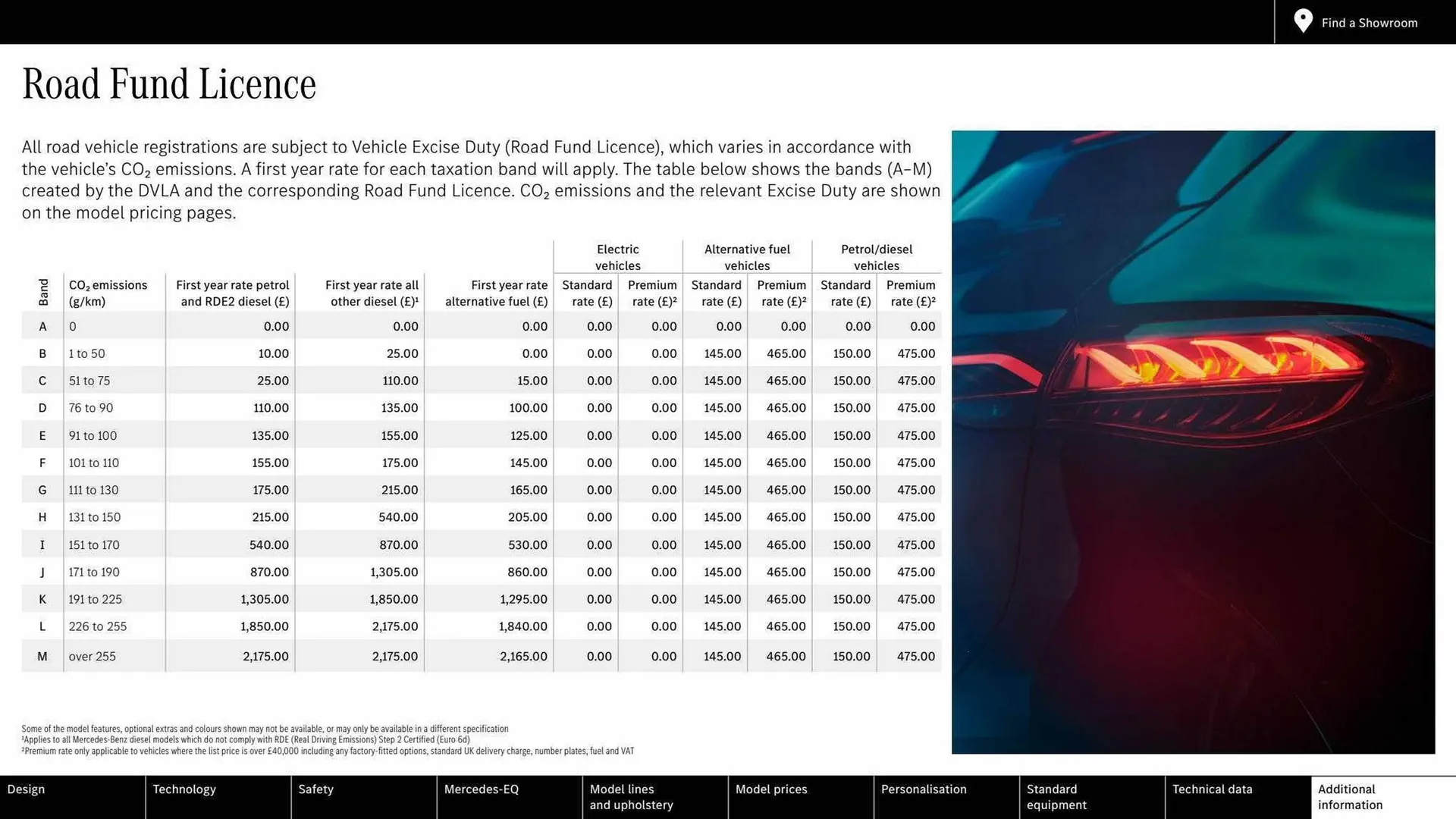Click the Premium rate footnote text
The height and width of the screenshot is (819, 1456).
tap(328, 751)
